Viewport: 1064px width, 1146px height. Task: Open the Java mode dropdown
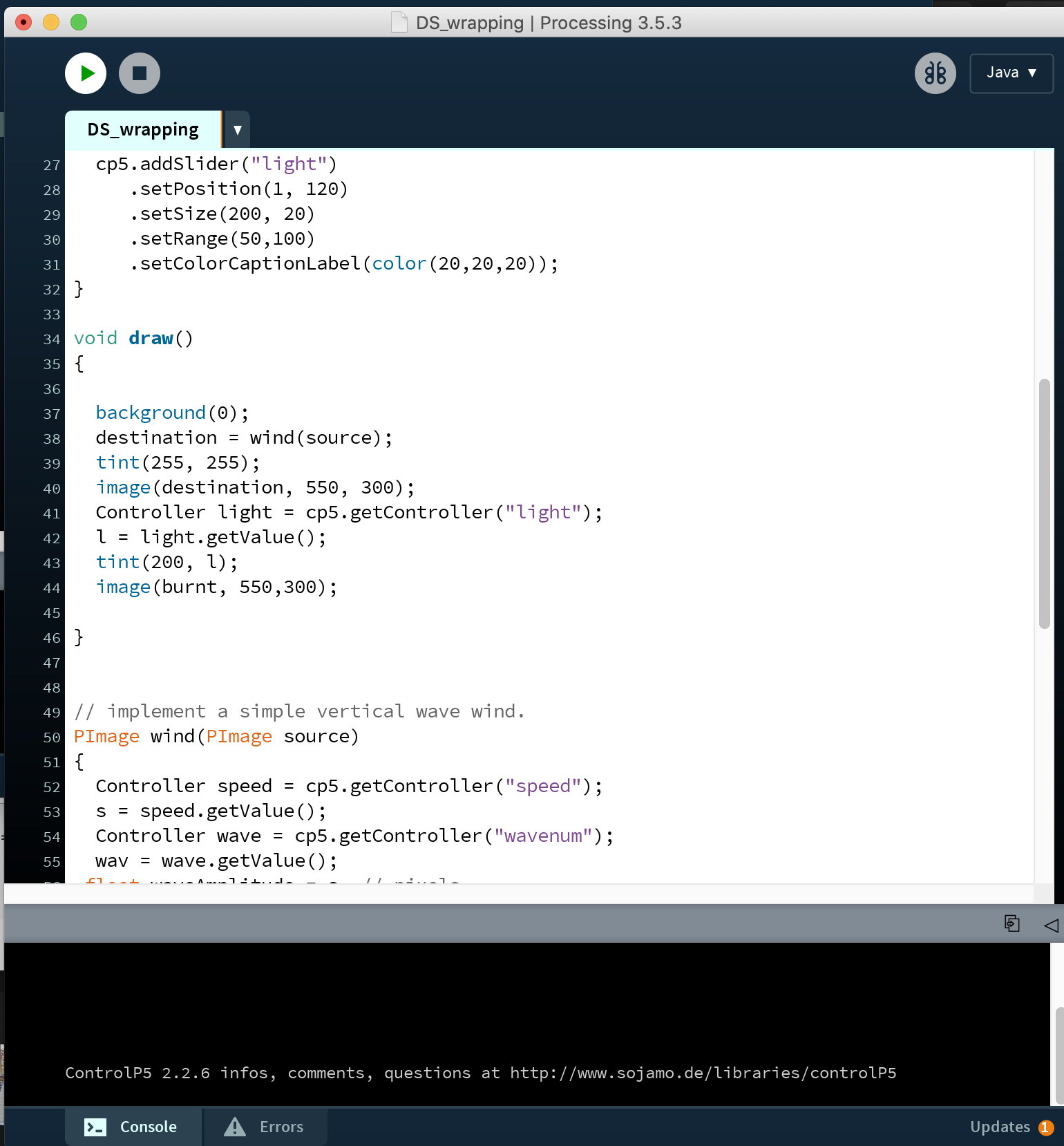click(1011, 73)
